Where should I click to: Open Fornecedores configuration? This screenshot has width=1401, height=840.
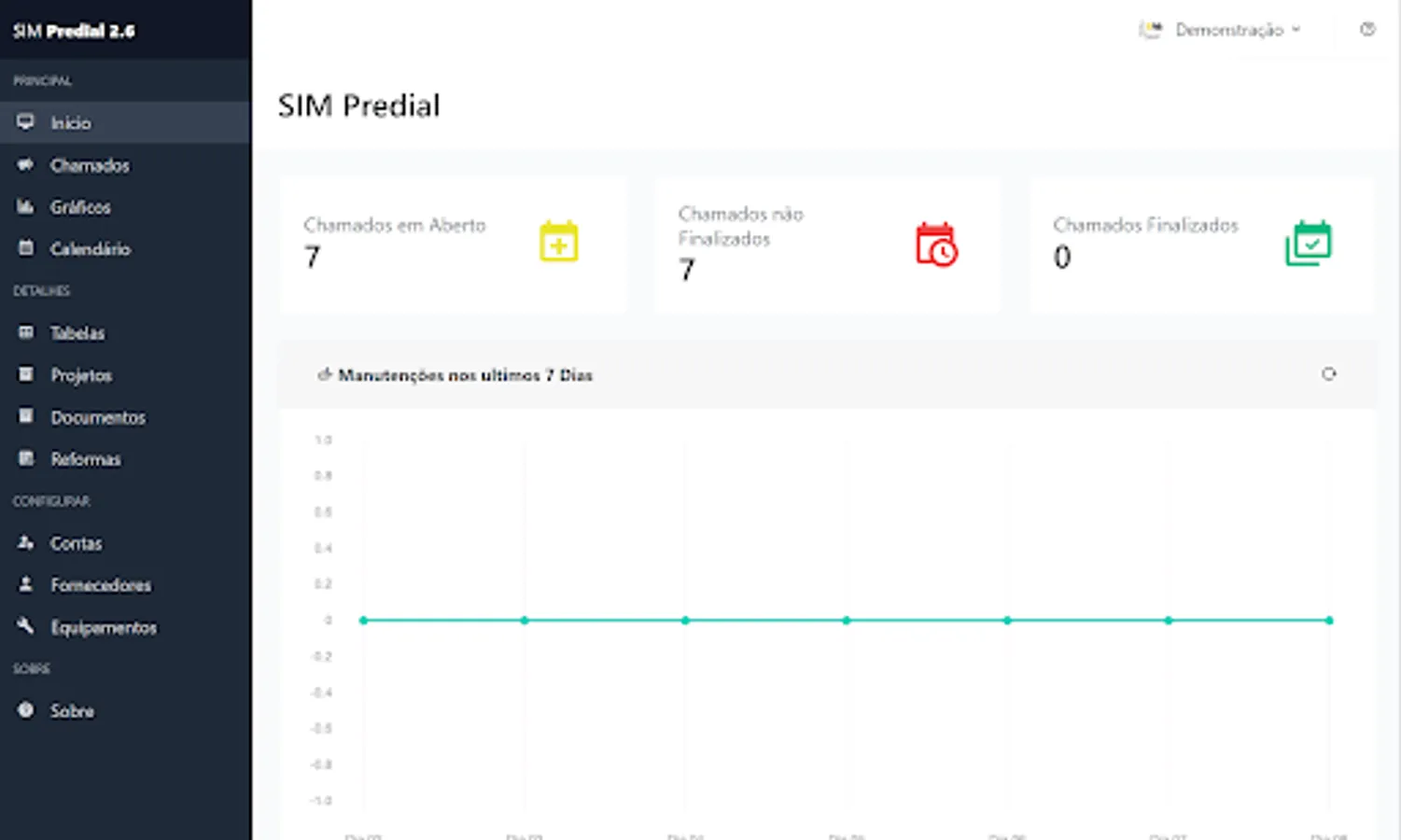[125, 585]
